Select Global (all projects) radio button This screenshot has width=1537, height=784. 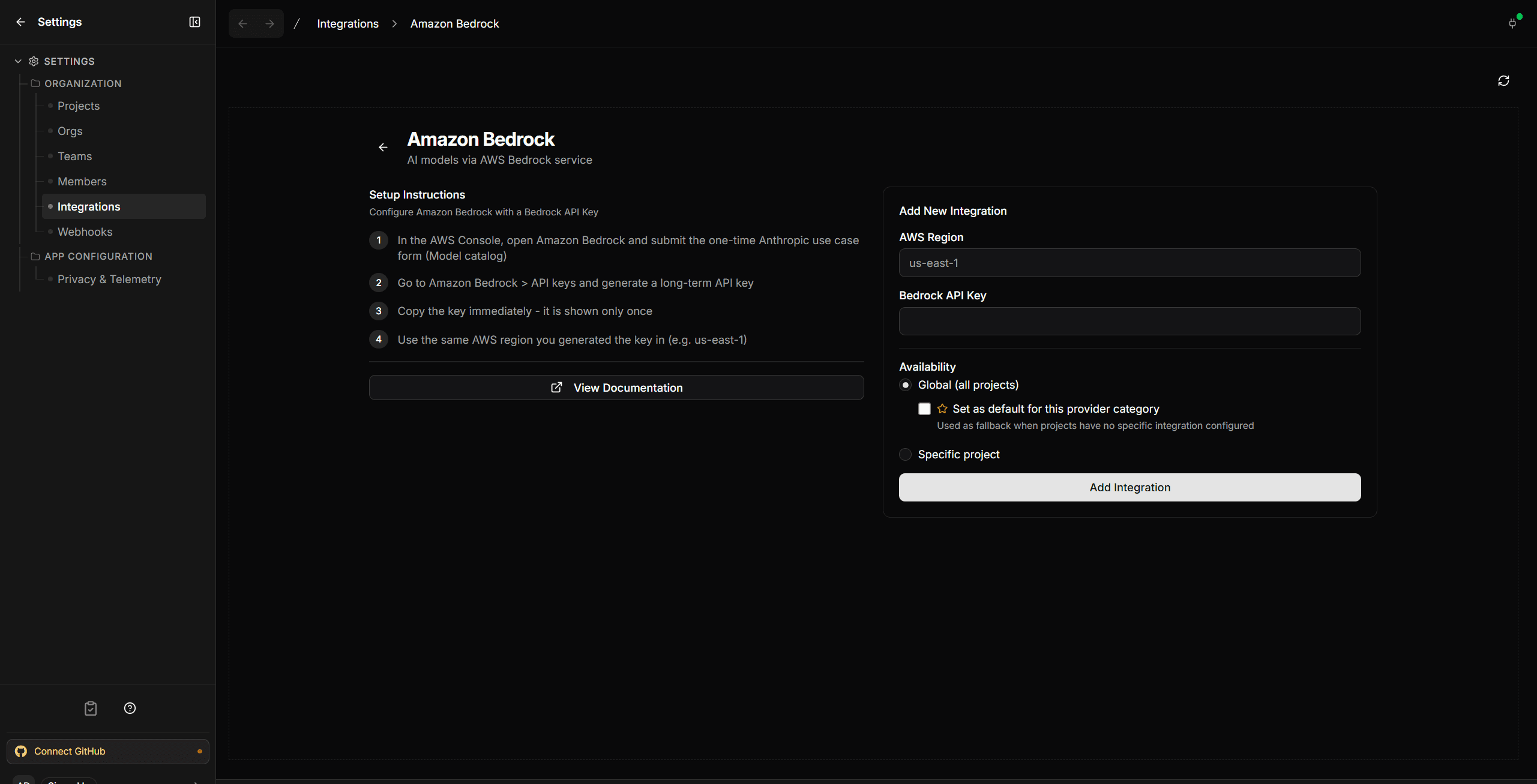(x=906, y=385)
